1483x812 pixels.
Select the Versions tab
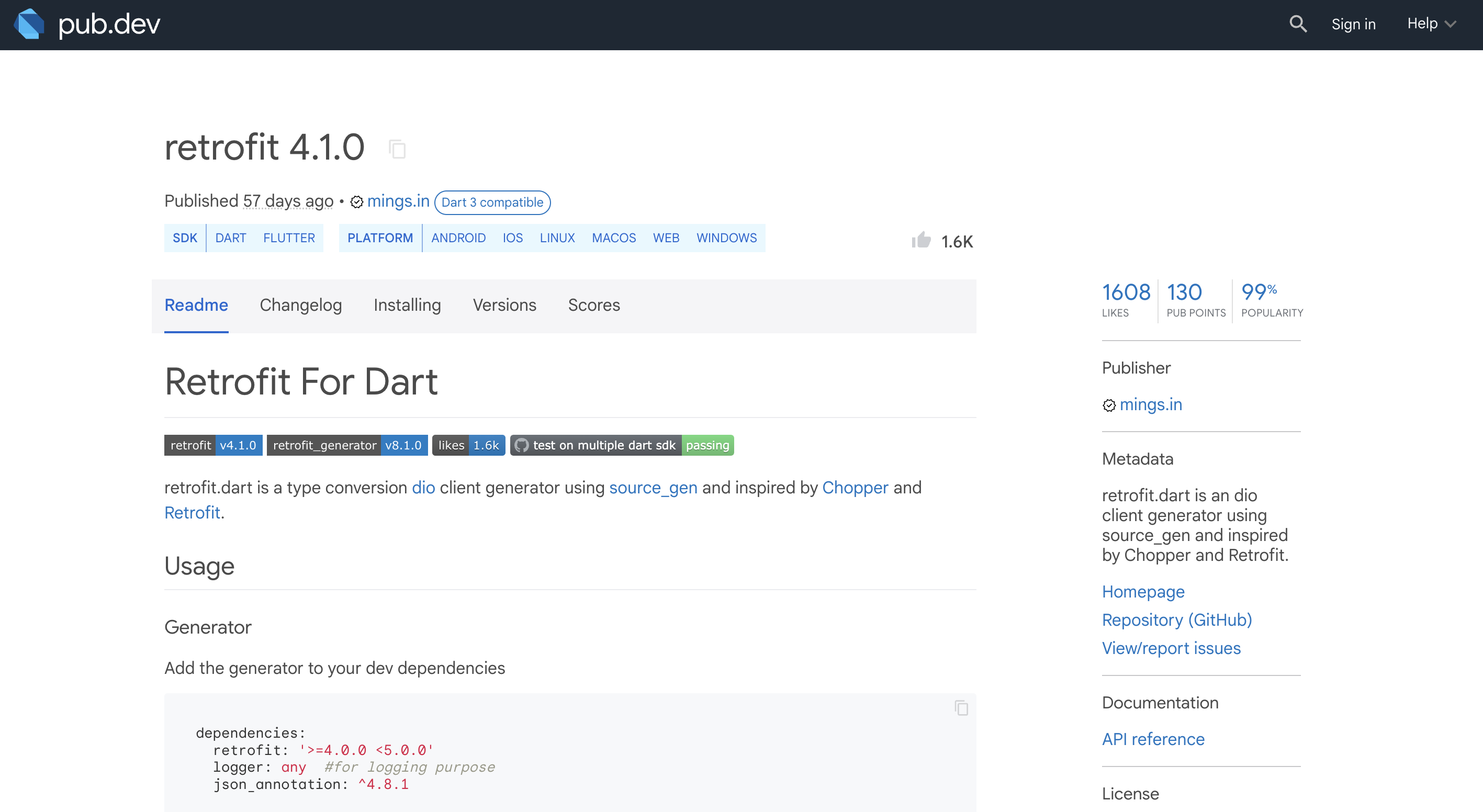tap(504, 305)
